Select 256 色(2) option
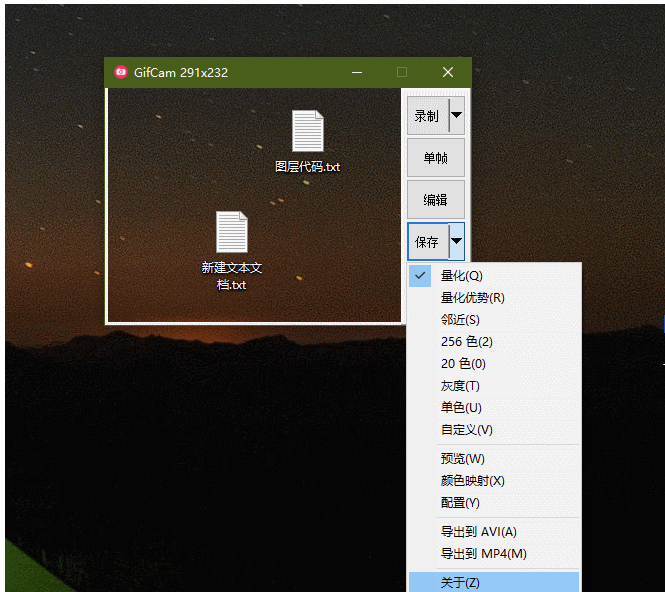The width and height of the screenshot is (665, 592). tap(494, 342)
